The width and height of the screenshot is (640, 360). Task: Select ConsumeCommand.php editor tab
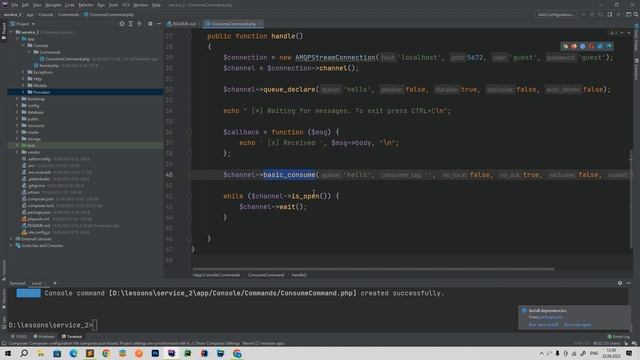pyautogui.click(x=233, y=24)
